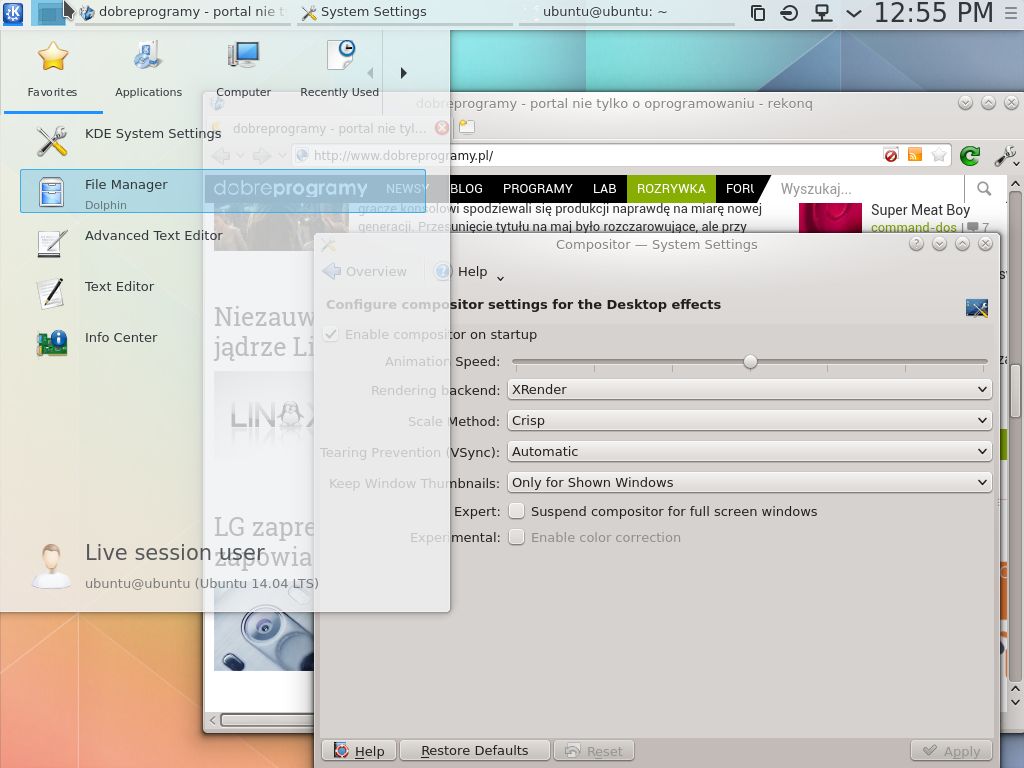Click the RSS feed icon in address bar

(915, 155)
